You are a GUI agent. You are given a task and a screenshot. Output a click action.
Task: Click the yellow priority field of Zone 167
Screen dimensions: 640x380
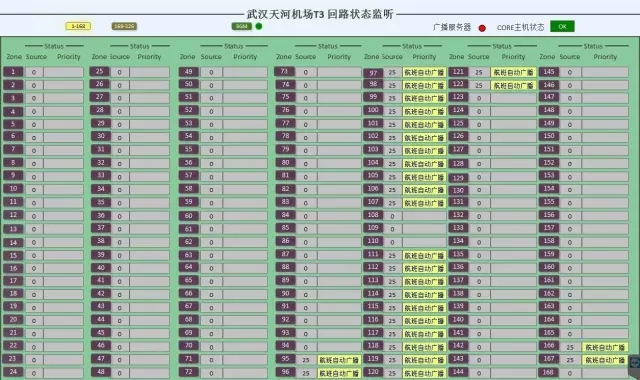605,360
